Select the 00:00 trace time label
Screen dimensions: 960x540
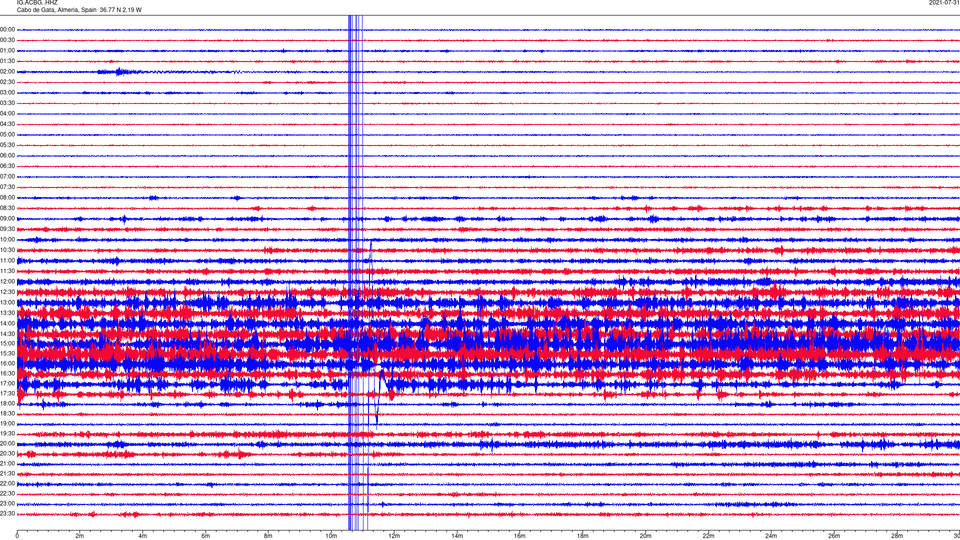tap(7, 29)
